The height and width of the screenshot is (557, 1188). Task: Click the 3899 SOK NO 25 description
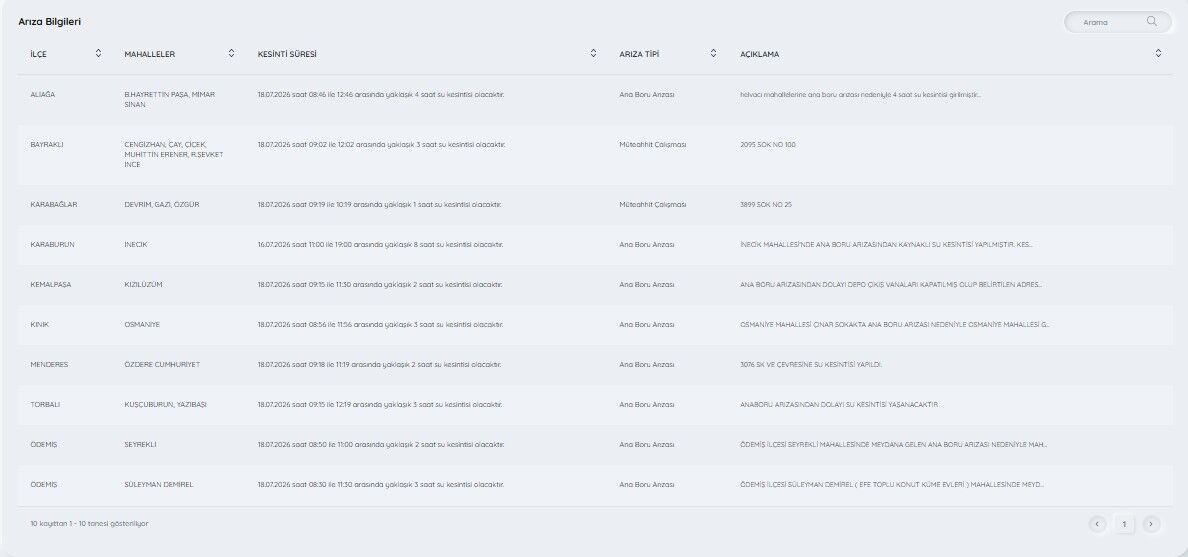pos(766,205)
